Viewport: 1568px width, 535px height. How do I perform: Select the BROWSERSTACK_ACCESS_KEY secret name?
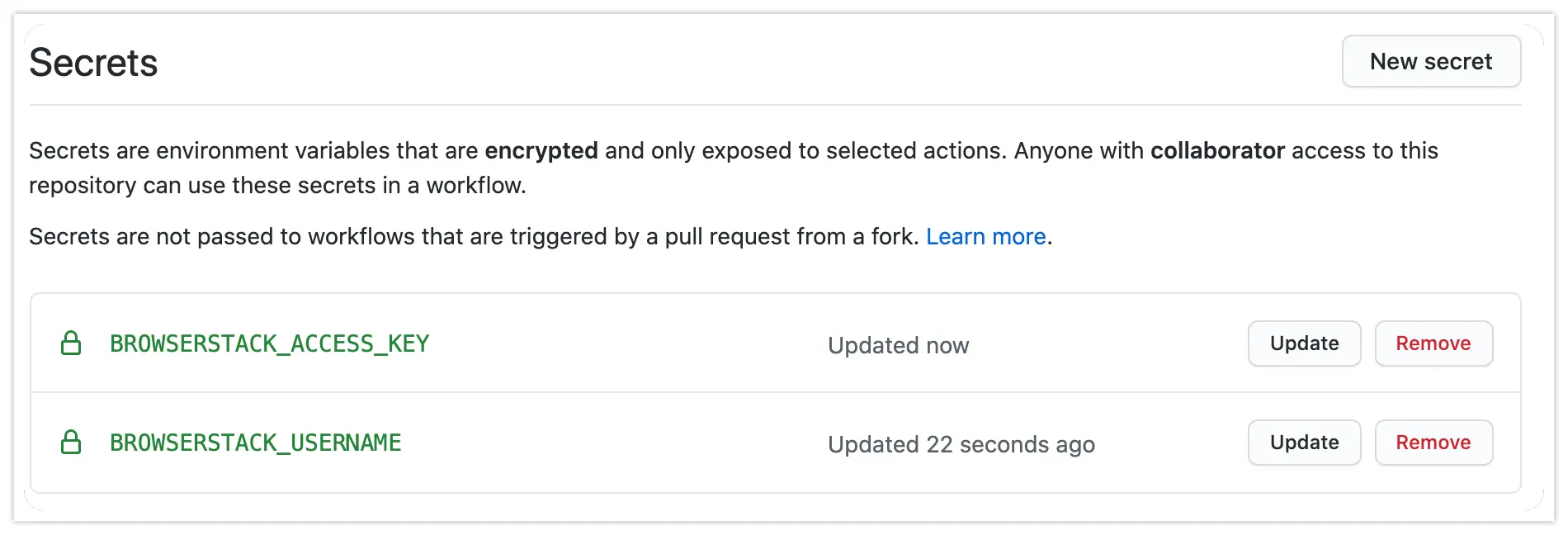270,343
